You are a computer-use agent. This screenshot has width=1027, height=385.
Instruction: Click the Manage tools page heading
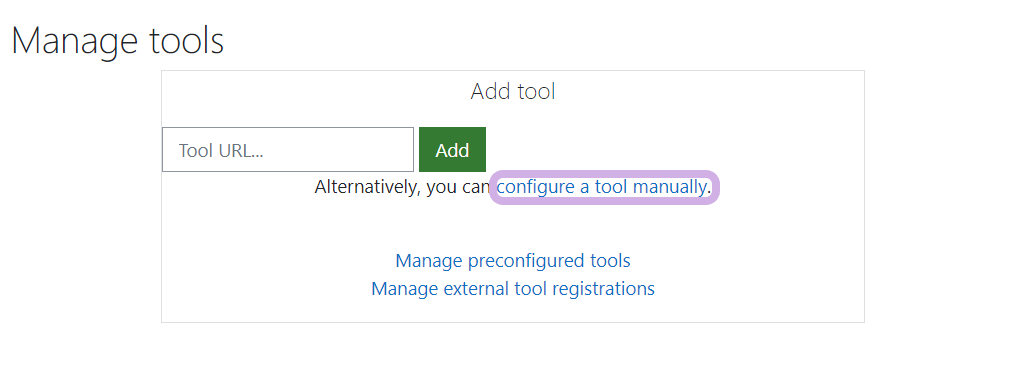118,41
